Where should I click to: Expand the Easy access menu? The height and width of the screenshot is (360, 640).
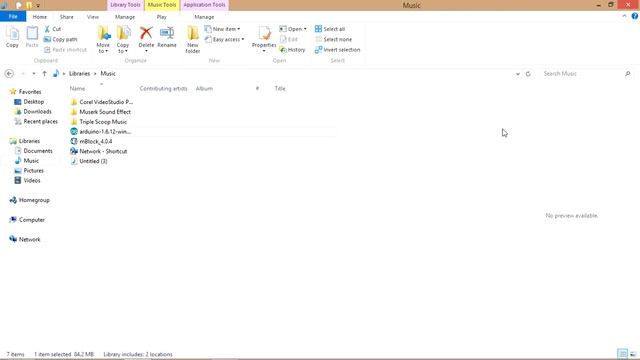(224, 39)
